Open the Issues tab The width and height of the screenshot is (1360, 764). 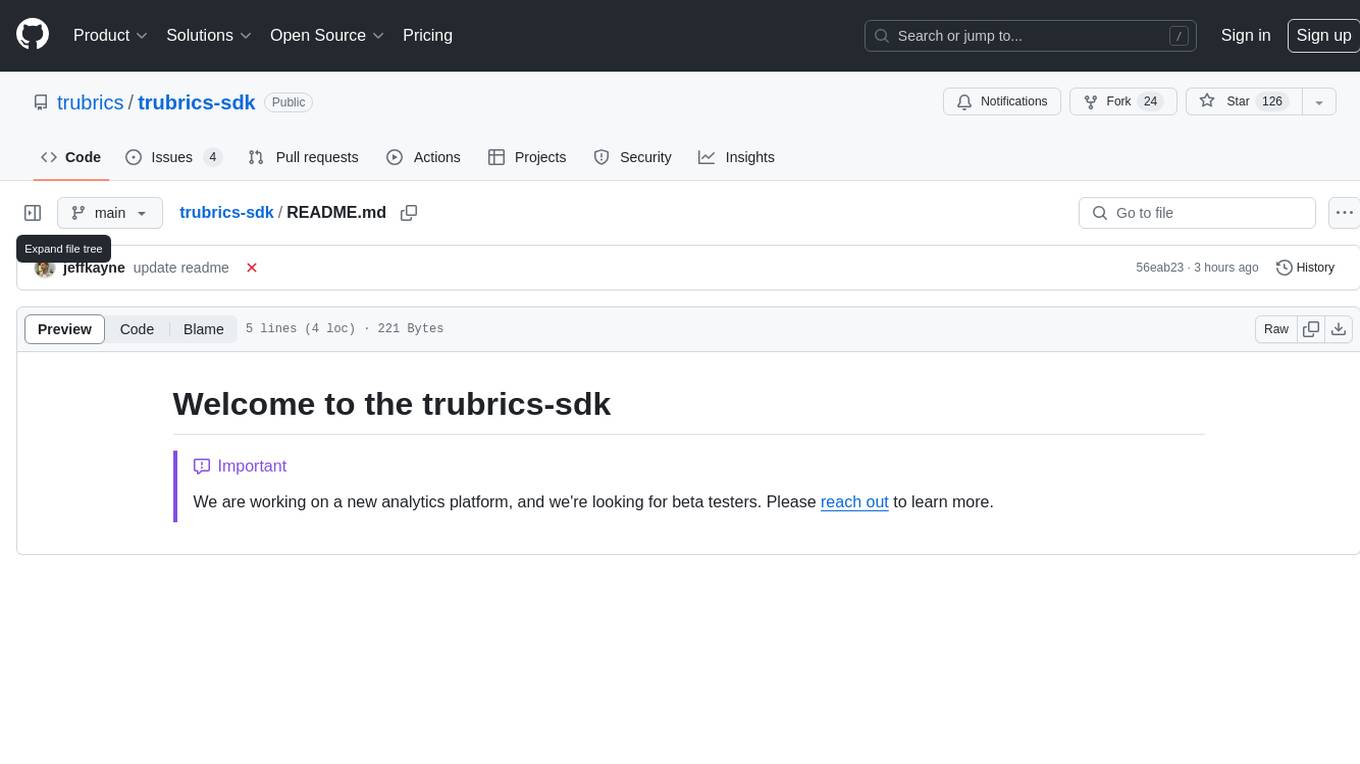(x=173, y=157)
